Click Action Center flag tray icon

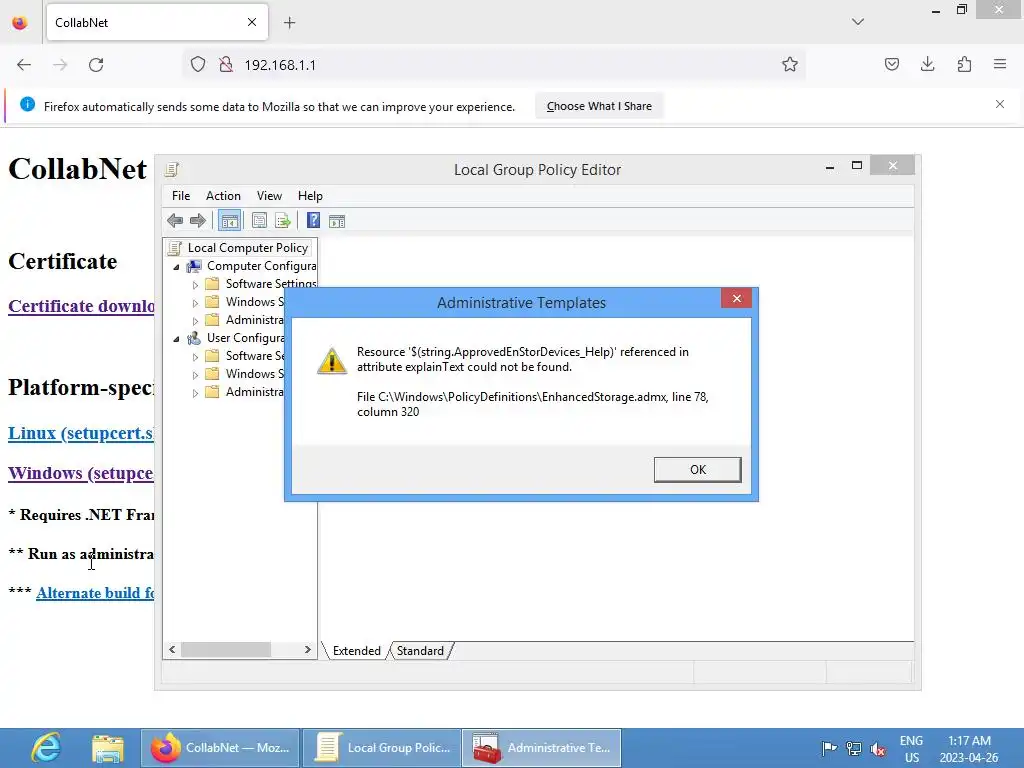pos(829,748)
